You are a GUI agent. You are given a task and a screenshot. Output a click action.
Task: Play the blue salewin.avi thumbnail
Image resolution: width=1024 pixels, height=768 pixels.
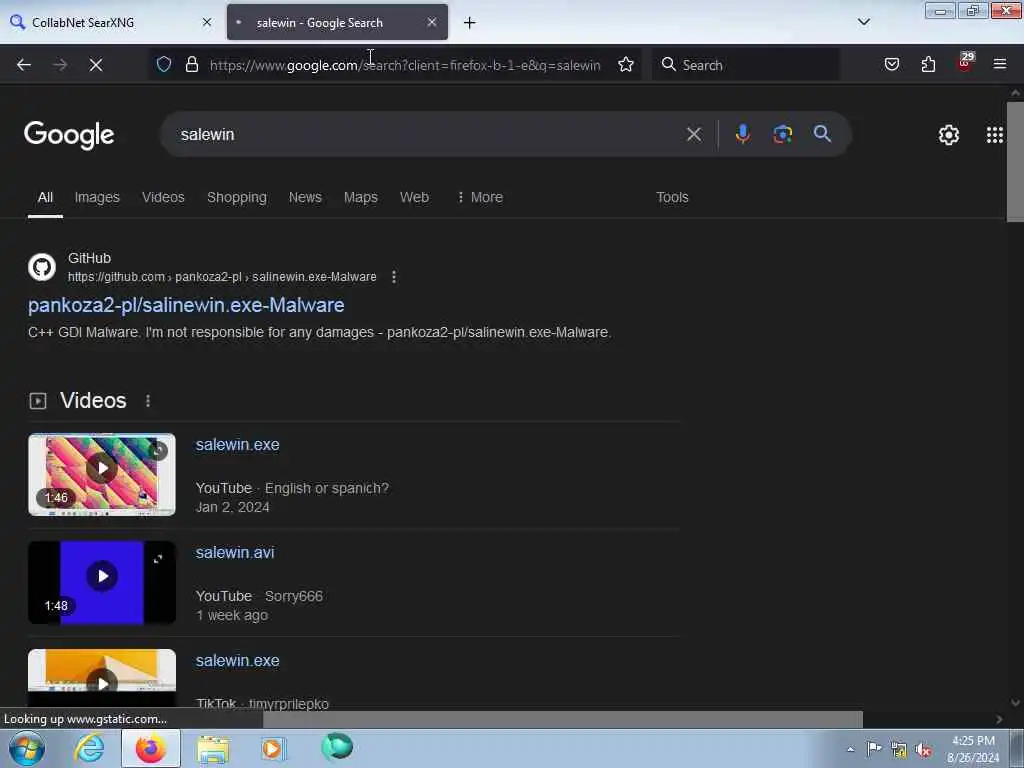(102, 583)
